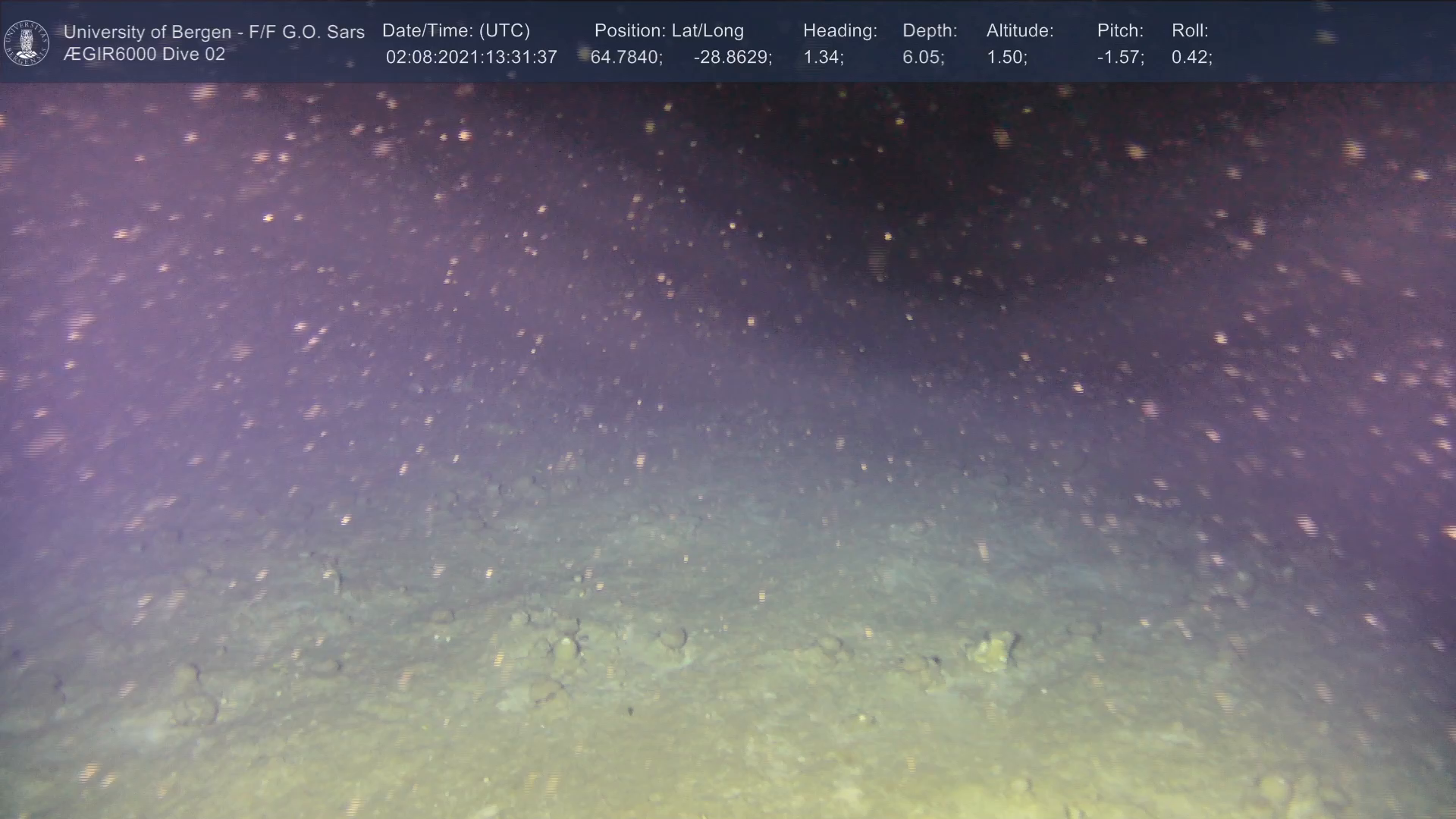
Task: Click the Depth: label
Action: (929, 31)
